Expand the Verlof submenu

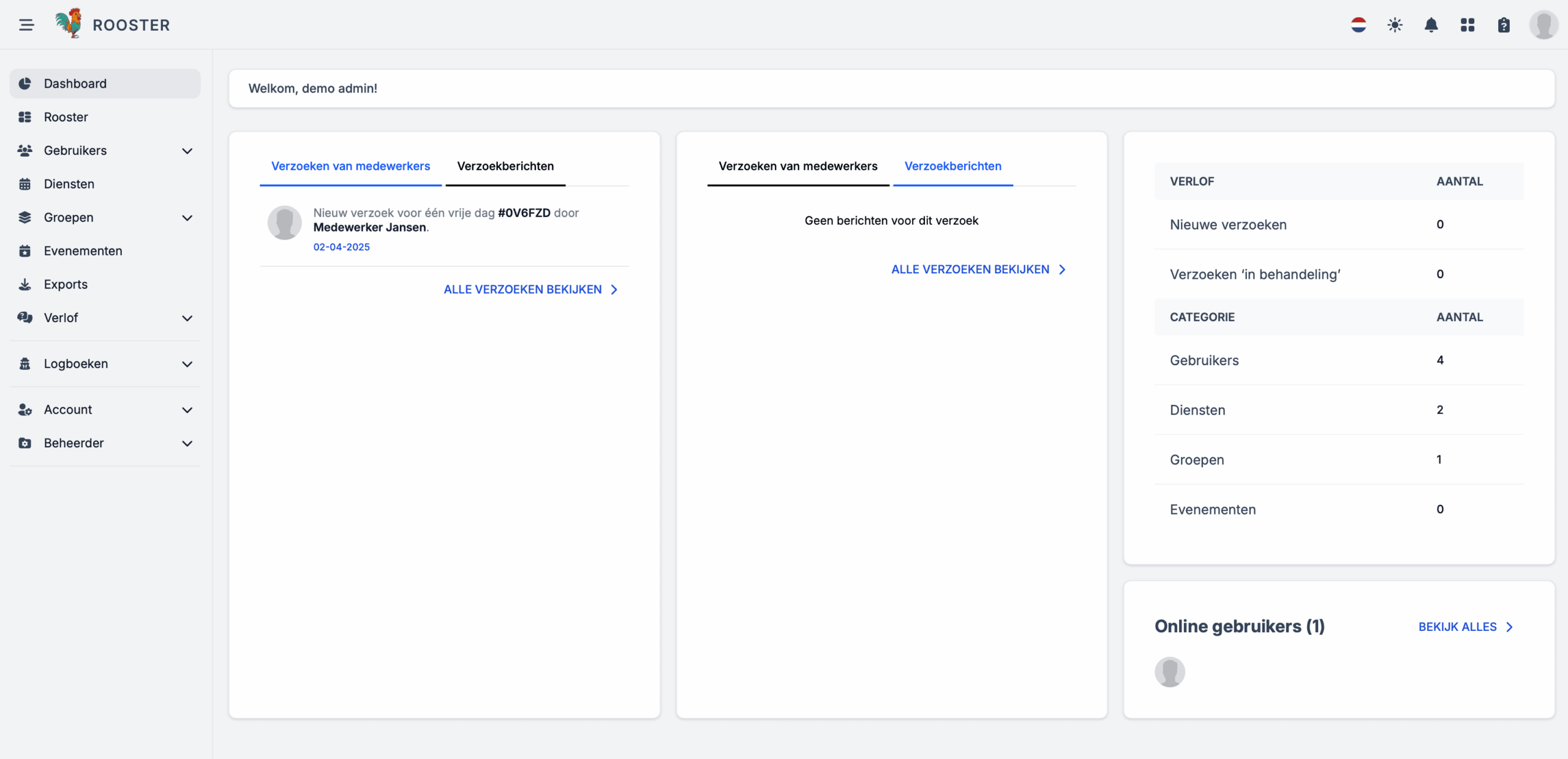point(187,318)
